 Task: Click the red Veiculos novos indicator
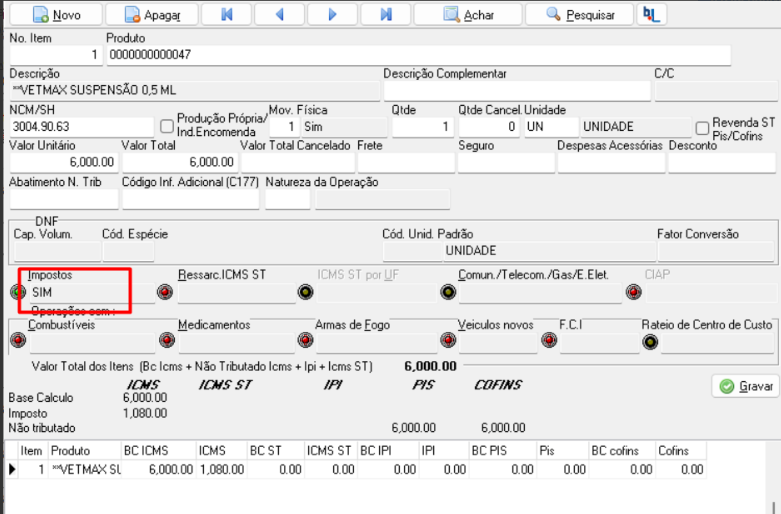(448, 340)
